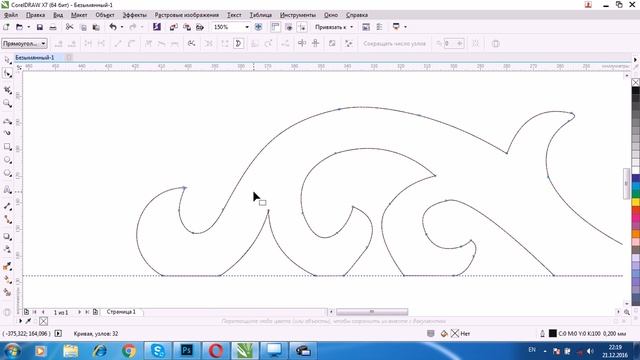Toggle Reflect nodes vertically button

(316, 43)
